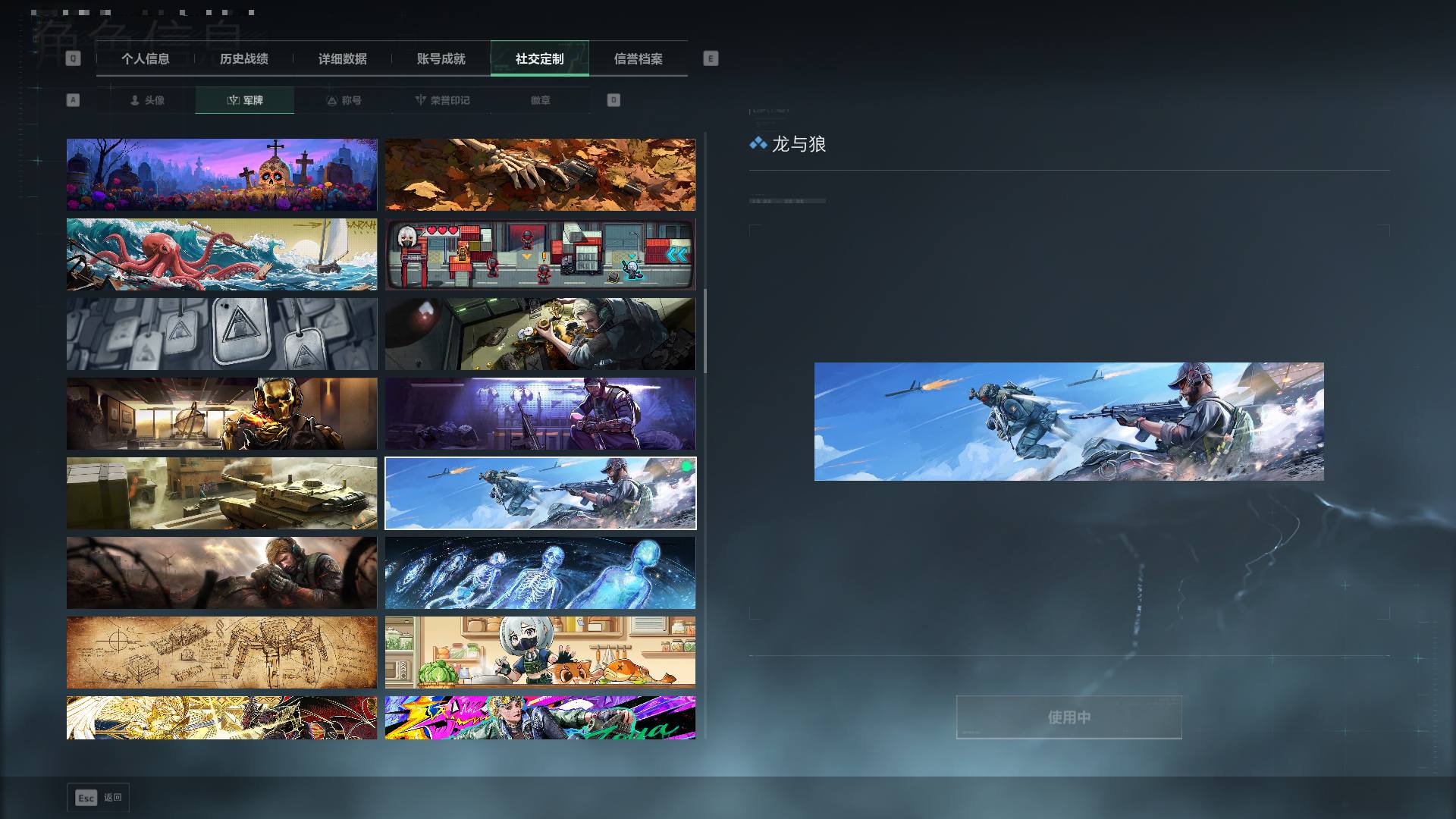
Task: Click the Q previous-tab key icon
Action: click(x=73, y=58)
